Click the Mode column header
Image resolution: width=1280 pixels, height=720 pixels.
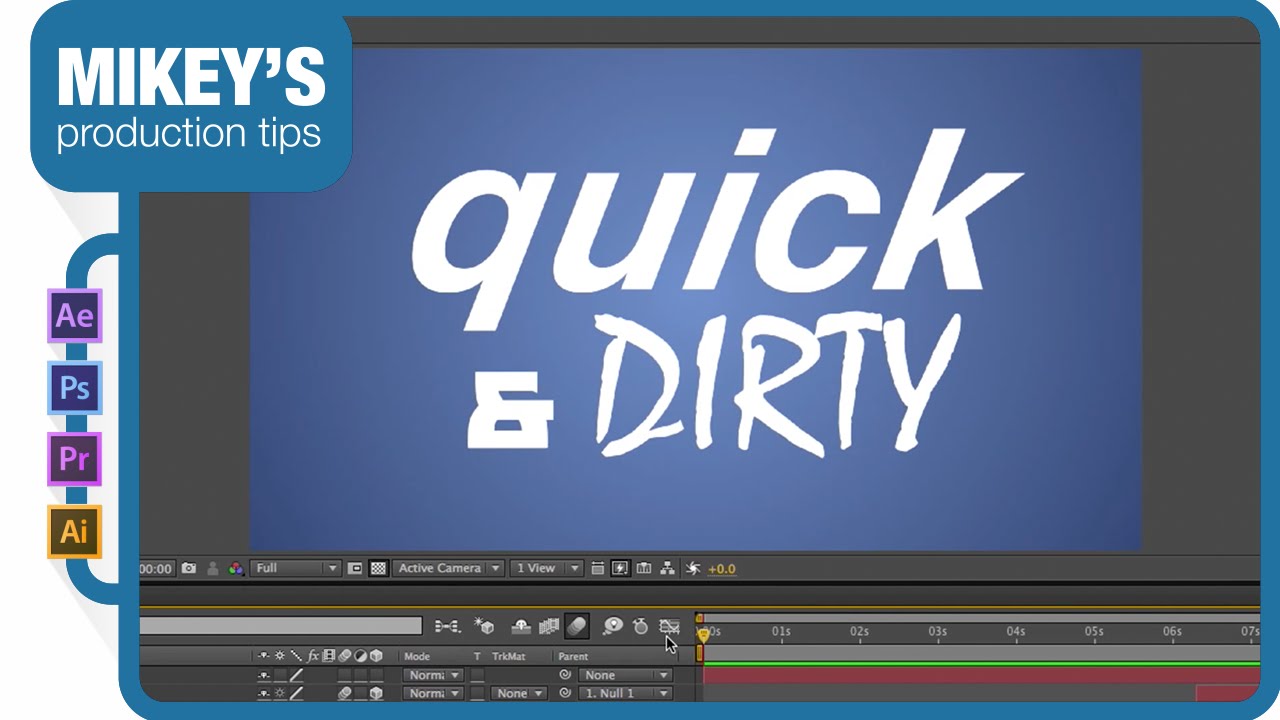417,657
